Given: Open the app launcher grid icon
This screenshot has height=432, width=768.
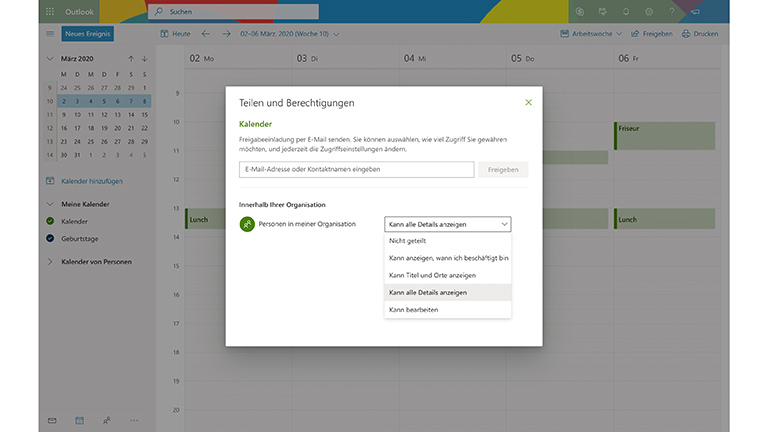Looking at the screenshot, I should 50,11.
